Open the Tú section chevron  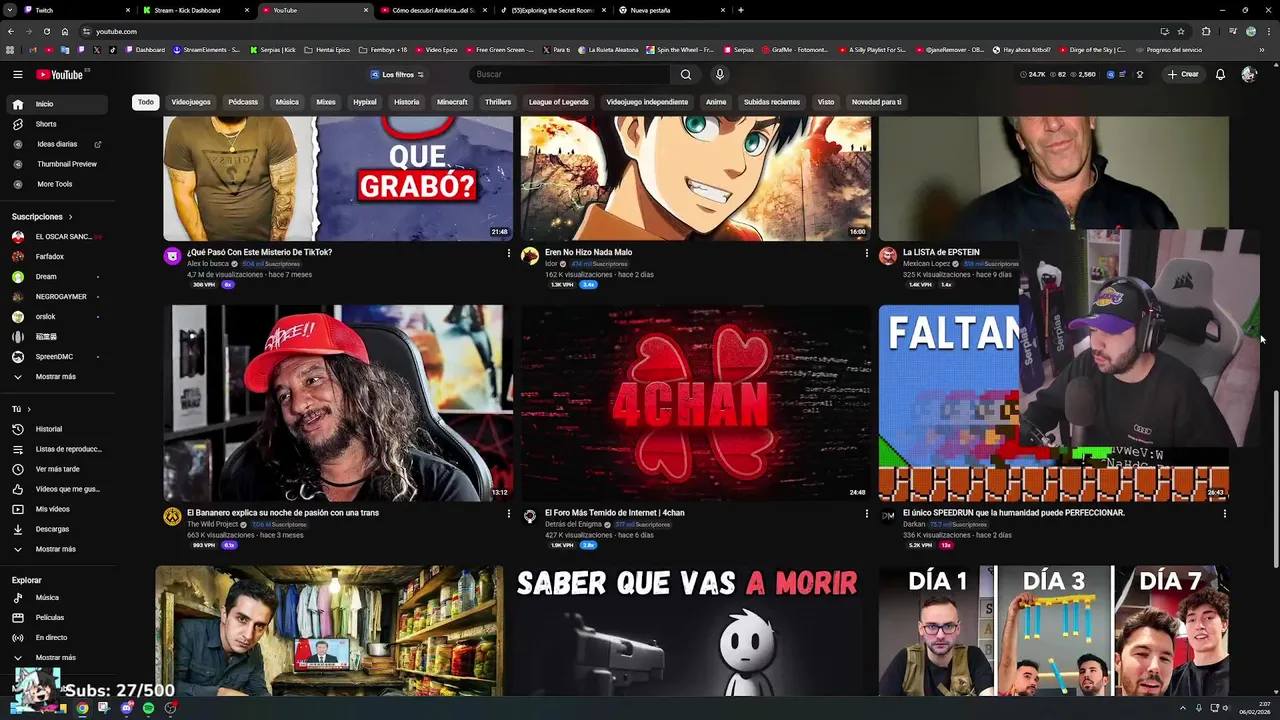point(29,409)
